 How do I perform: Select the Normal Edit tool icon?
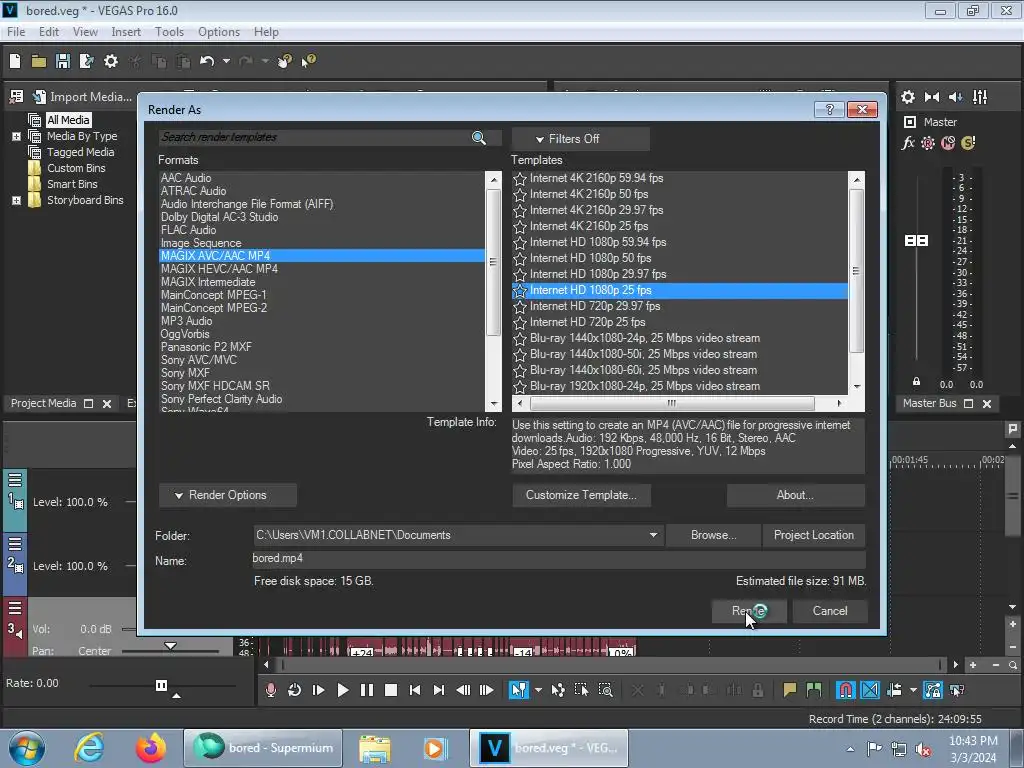519,690
